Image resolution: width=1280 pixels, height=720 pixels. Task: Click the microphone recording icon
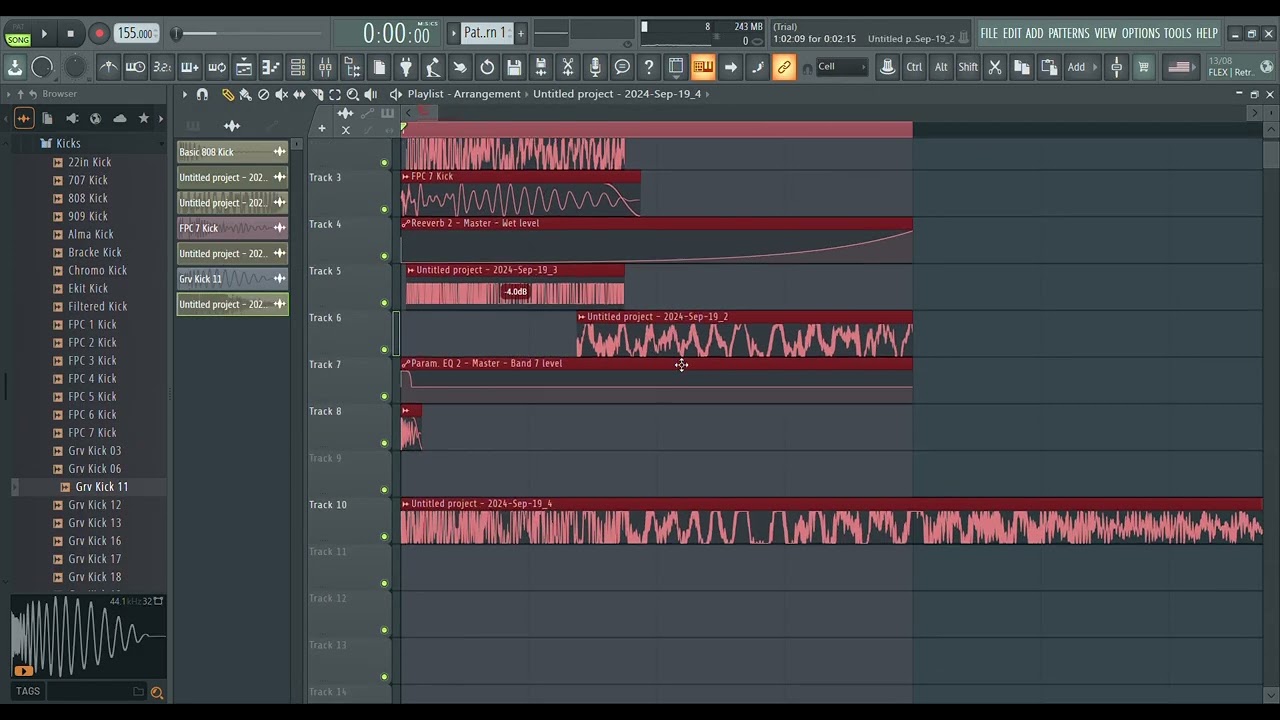595,67
